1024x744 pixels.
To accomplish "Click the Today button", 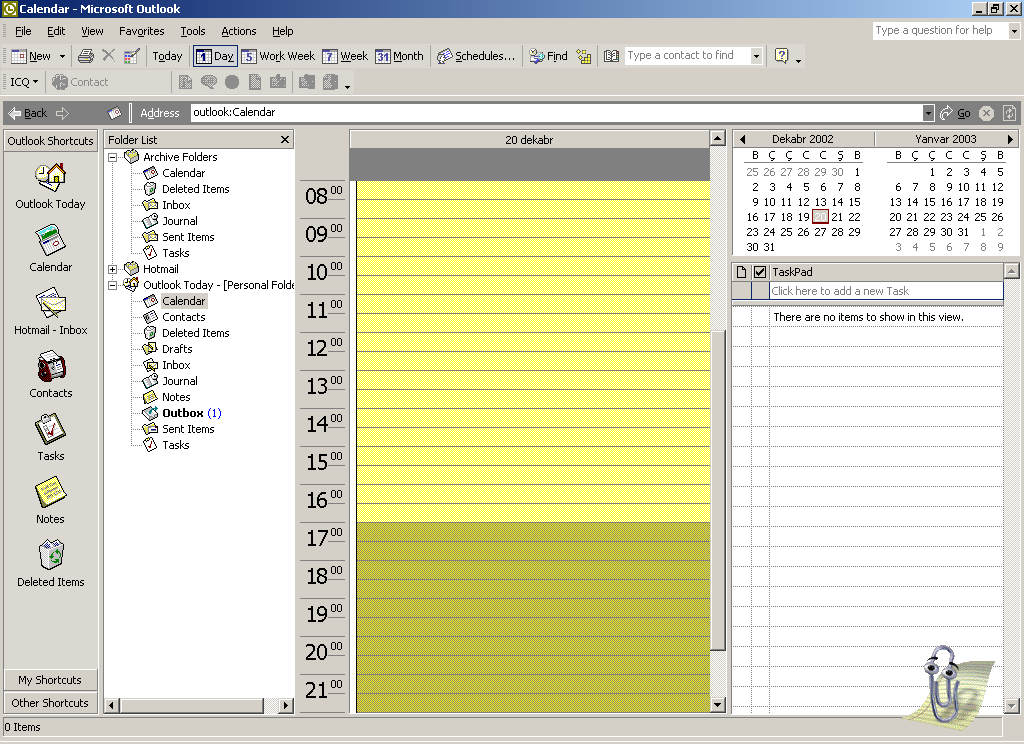I will coord(167,56).
